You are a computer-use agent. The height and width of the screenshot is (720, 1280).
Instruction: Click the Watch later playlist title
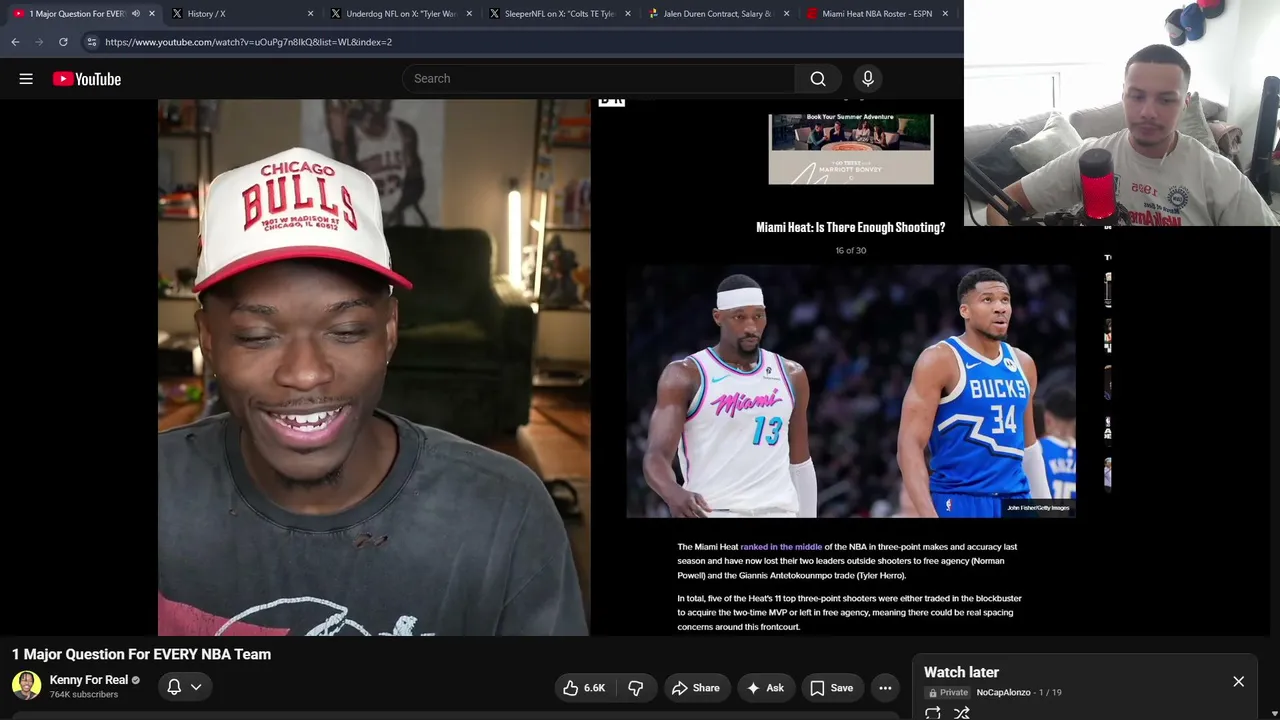pyautogui.click(x=961, y=672)
